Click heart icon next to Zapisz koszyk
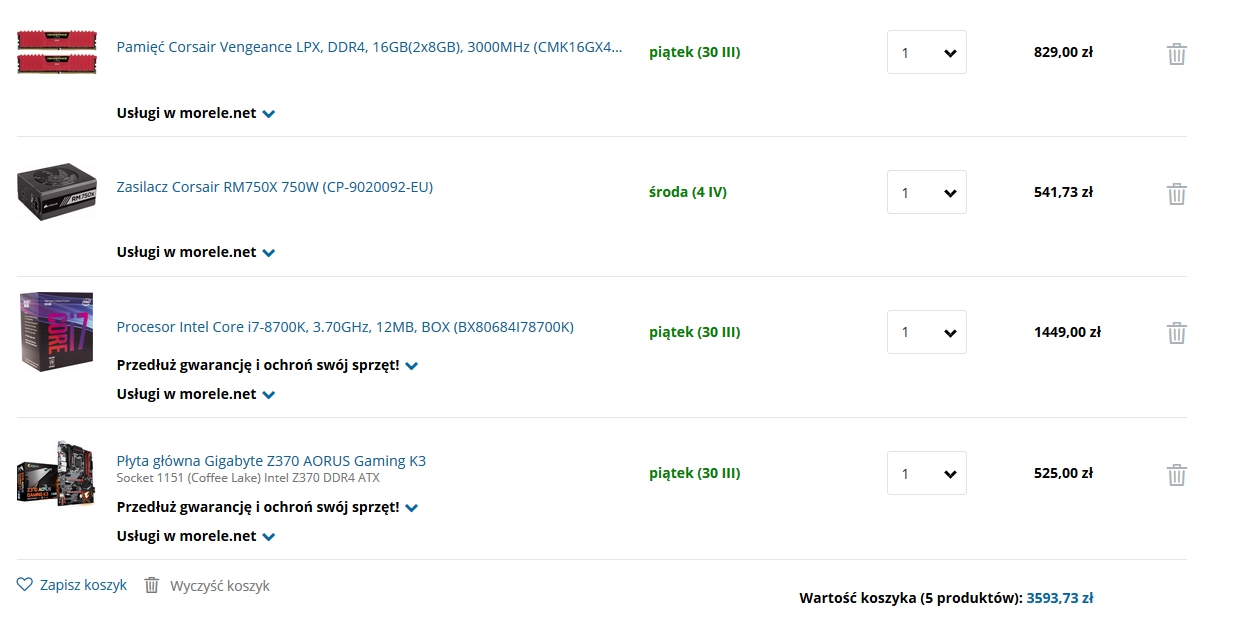 click(25, 585)
